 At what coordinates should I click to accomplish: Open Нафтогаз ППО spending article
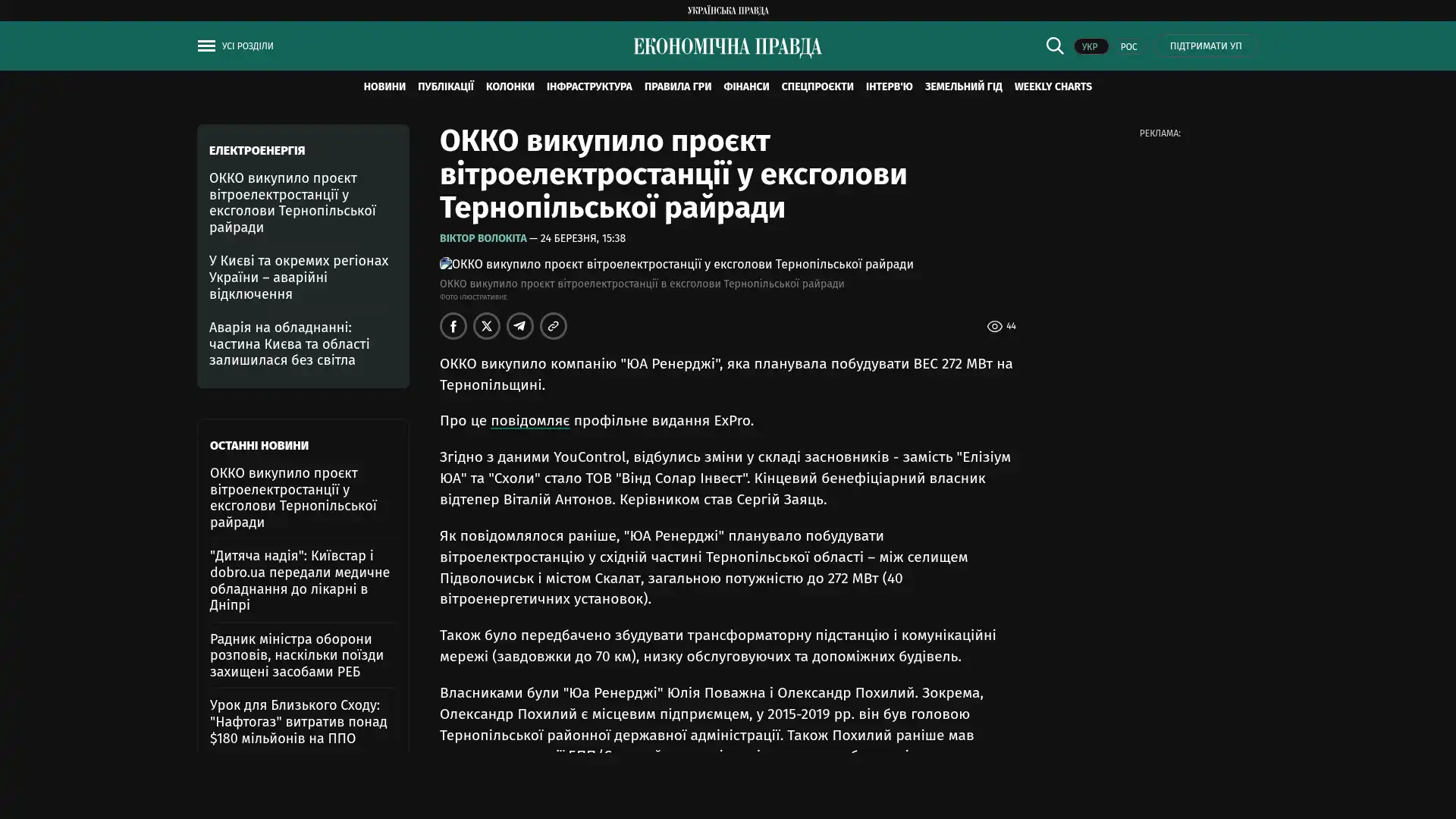coord(298,721)
